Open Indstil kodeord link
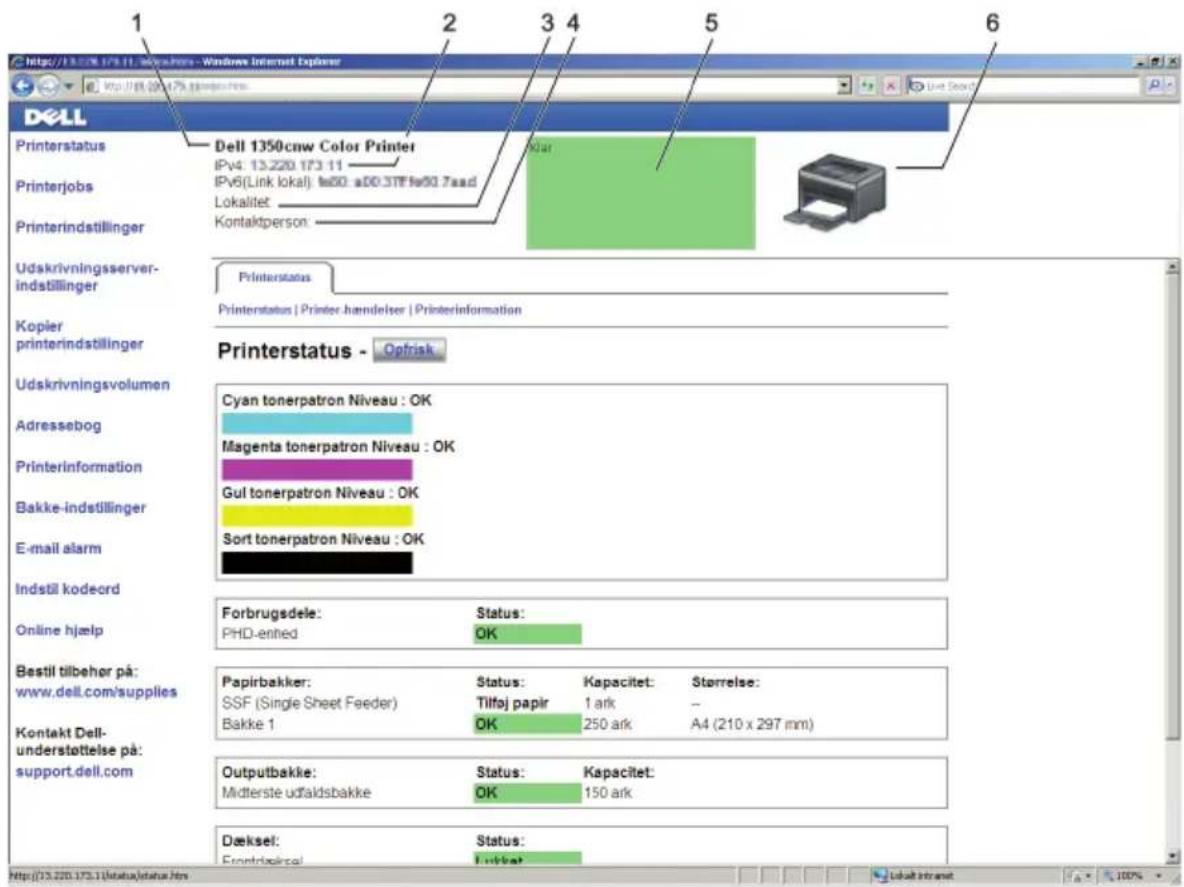 tap(67, 589)
